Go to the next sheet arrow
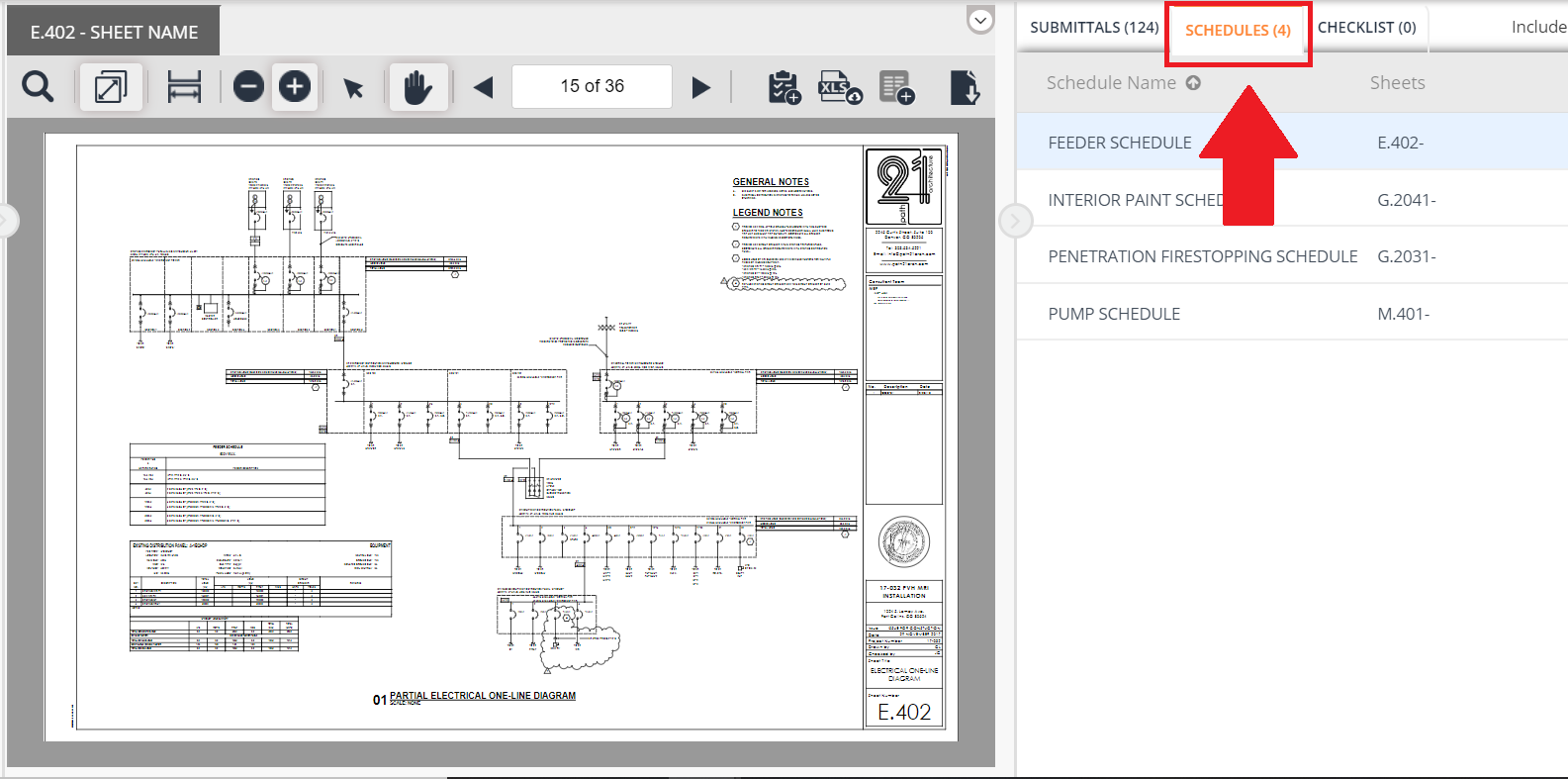Image resolution: width=1568 pixels, height=779 pixels. coord(701,87)
